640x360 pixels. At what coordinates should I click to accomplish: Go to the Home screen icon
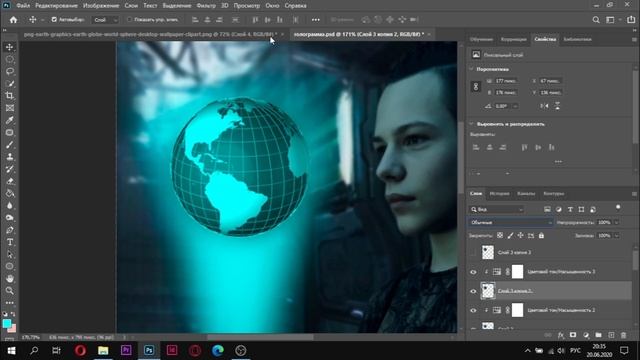click(13, 20)
